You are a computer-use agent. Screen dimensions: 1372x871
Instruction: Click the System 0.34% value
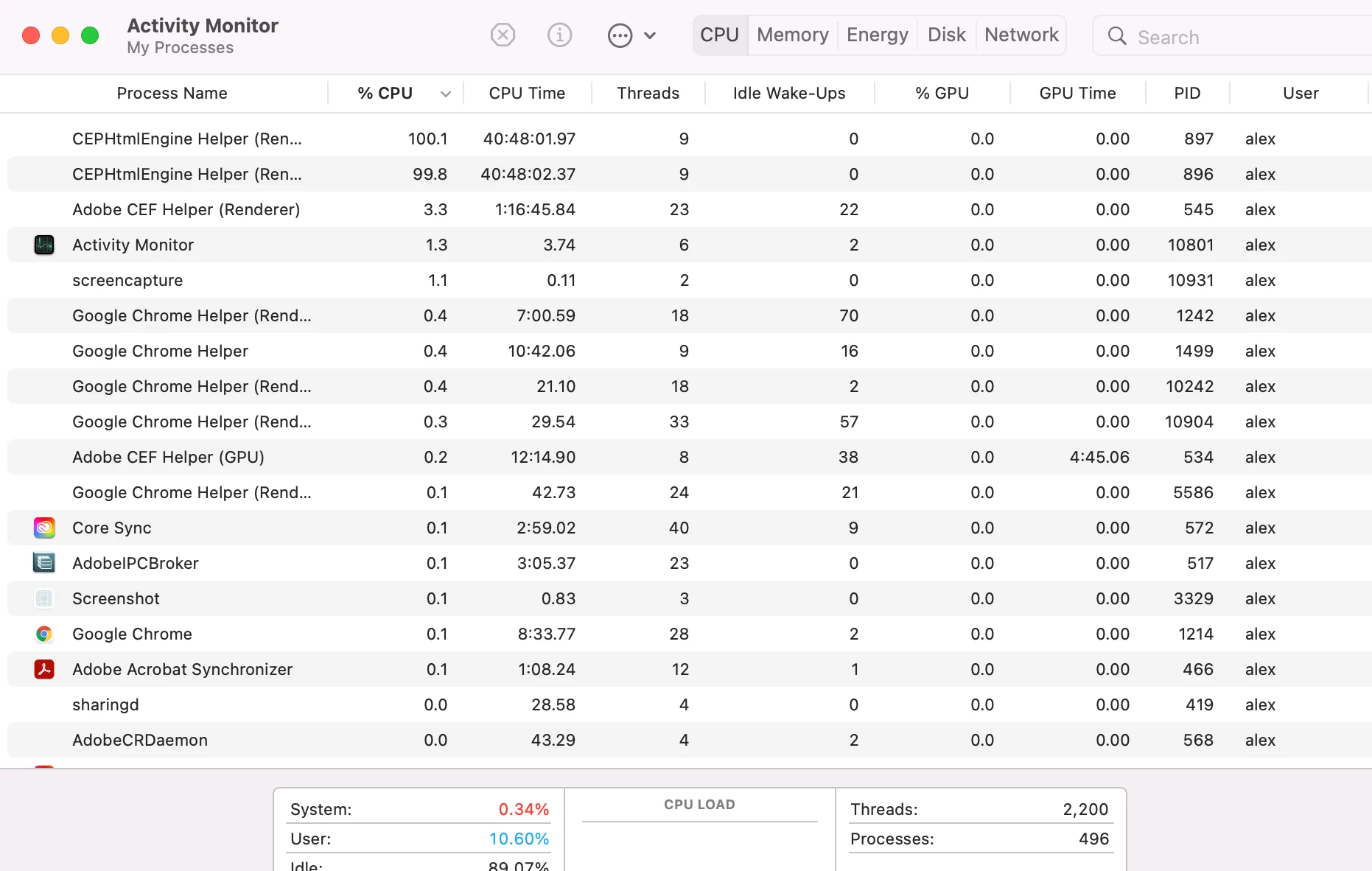coord(524,809)
